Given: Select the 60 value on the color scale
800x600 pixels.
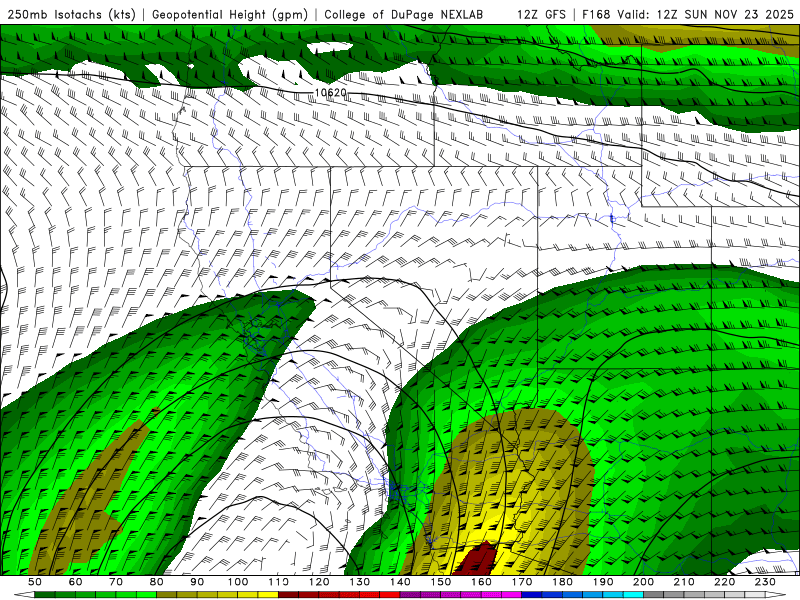Looking at the screenshot, I should pos(76,582).
